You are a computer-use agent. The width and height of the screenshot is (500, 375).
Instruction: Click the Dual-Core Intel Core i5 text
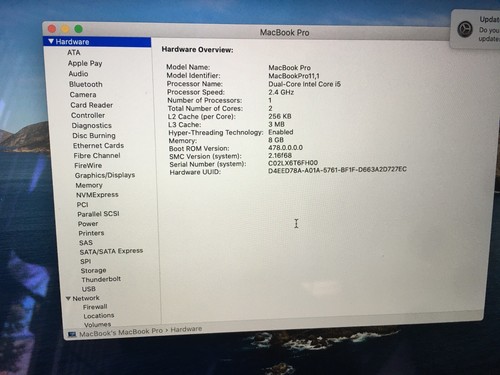point(305,84)
